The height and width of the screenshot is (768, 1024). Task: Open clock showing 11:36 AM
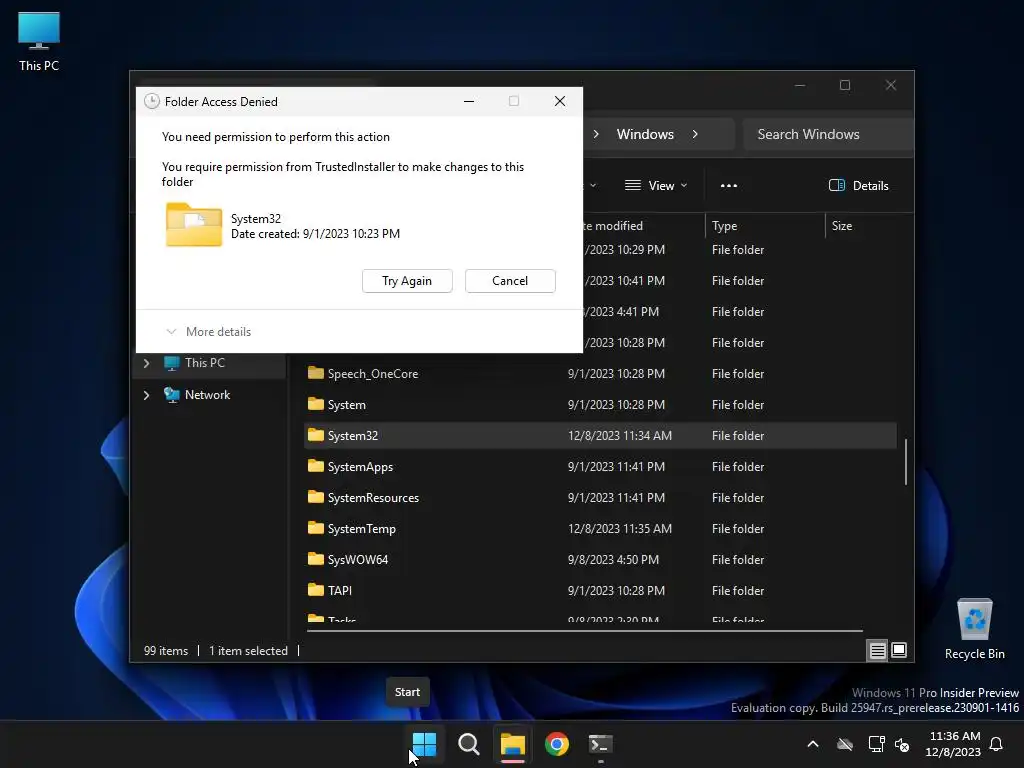point(953,744)
